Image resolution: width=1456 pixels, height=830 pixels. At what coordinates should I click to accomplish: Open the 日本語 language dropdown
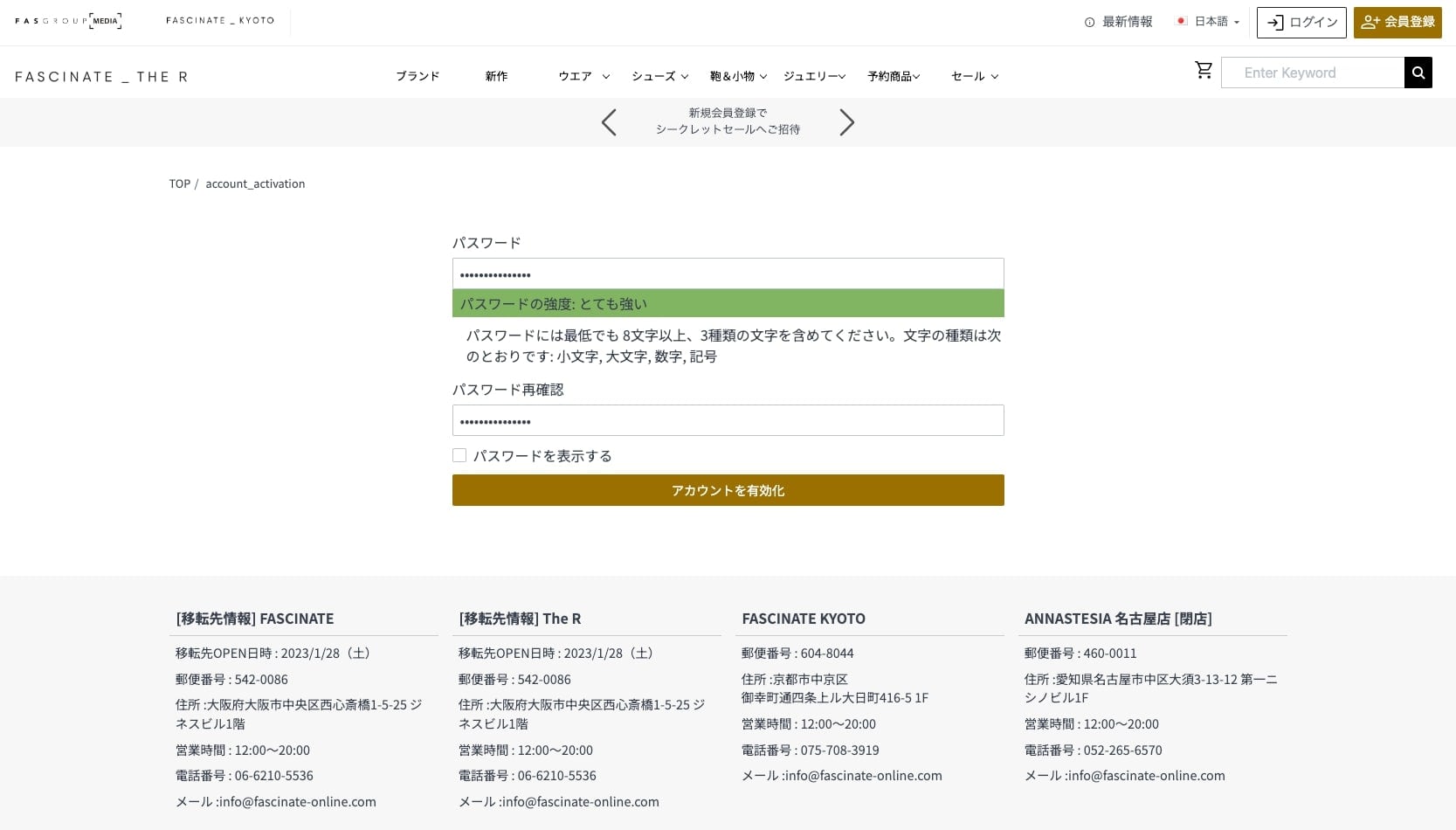click(1208, 22)
